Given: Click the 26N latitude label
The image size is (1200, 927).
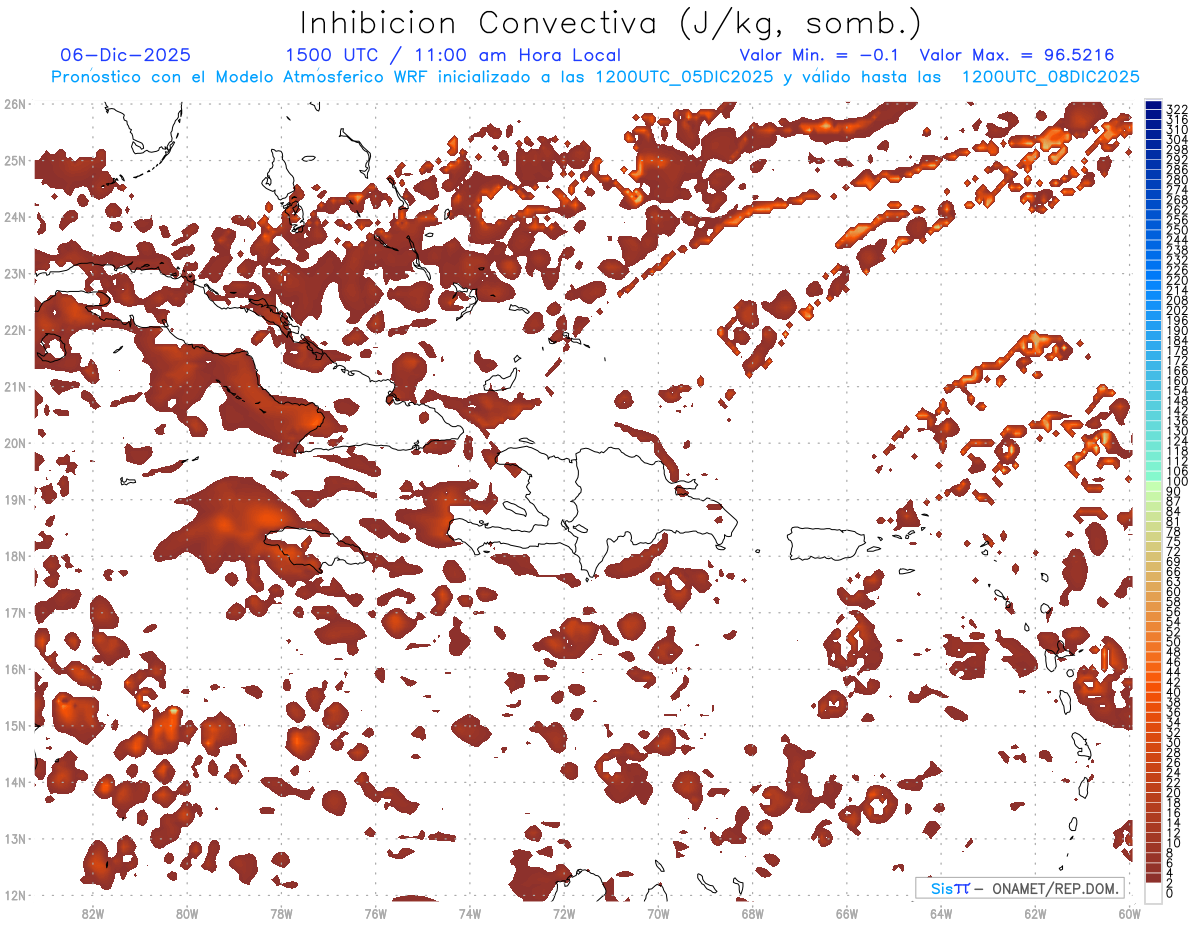Looking at the screenshot, I should coord(14,104).
